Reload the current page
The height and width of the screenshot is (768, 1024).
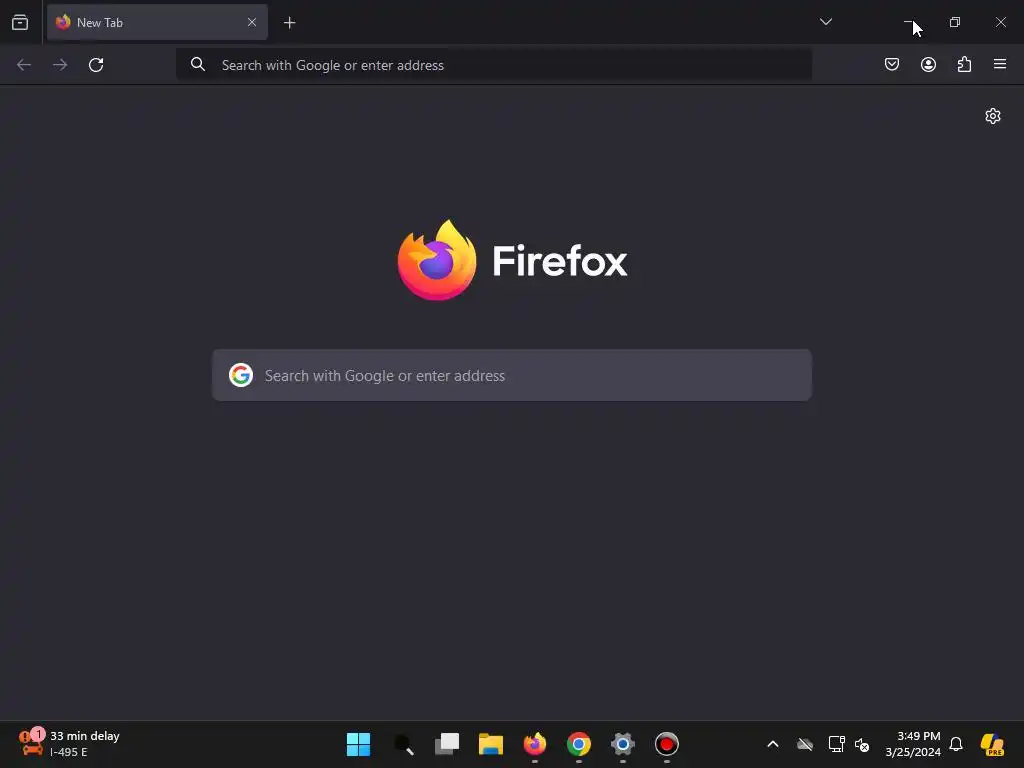(96, 65)
